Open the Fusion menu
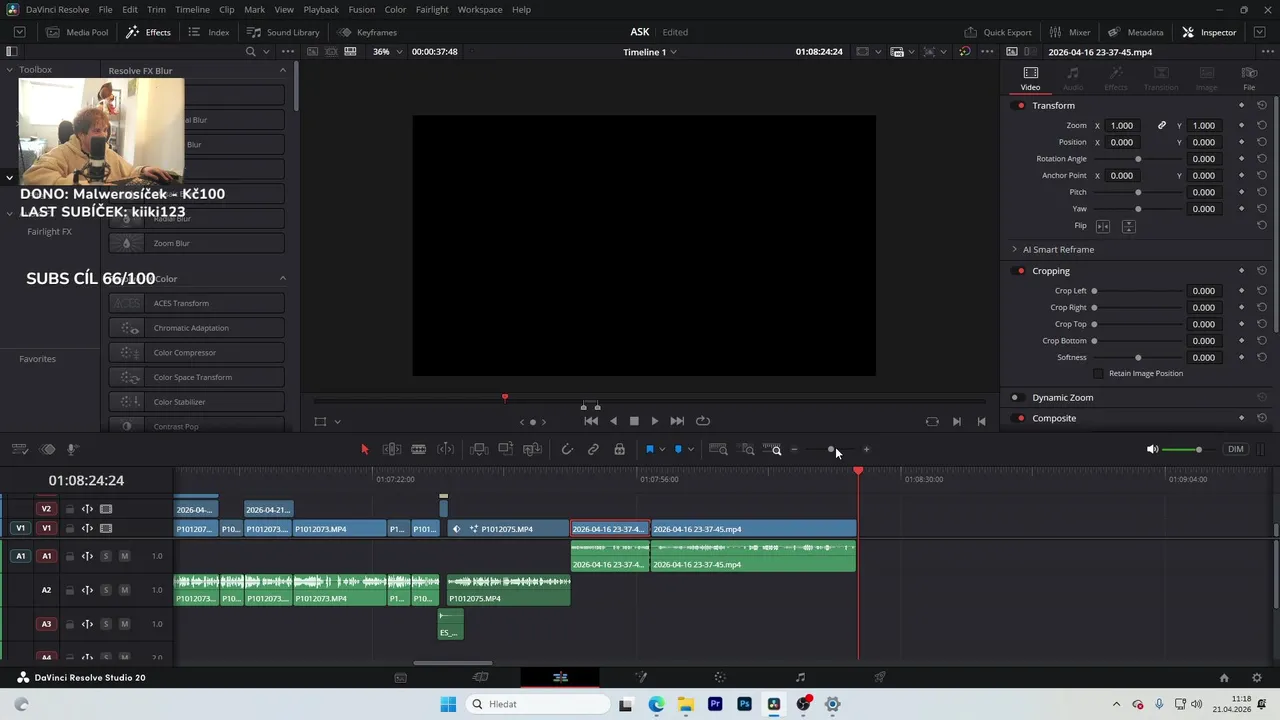 [362, 9]
